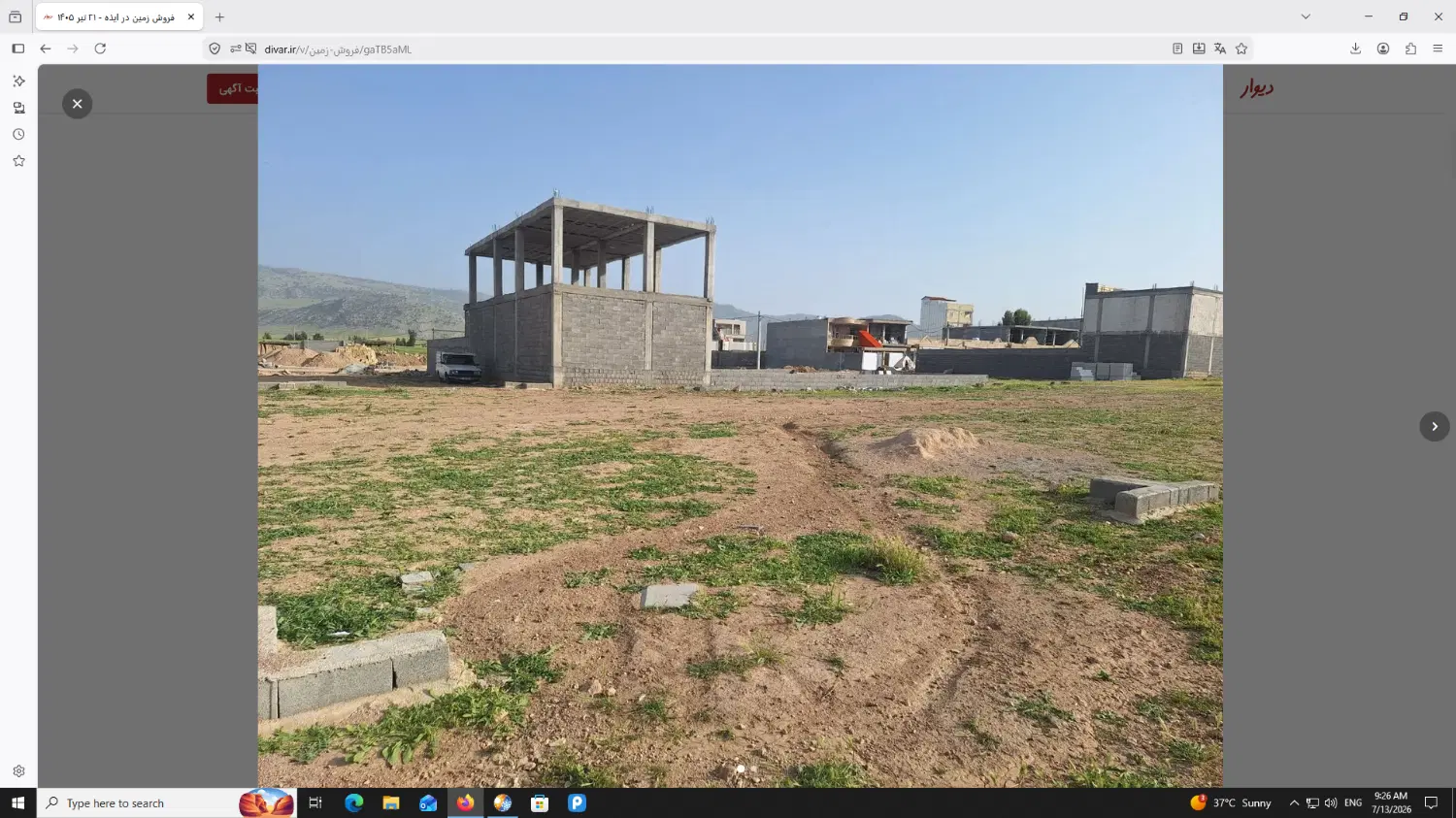Image resolution: width=1456 pixels, height=818 pixels.
Task: Bookmark this page with star icon
Action: (1241, 49)
